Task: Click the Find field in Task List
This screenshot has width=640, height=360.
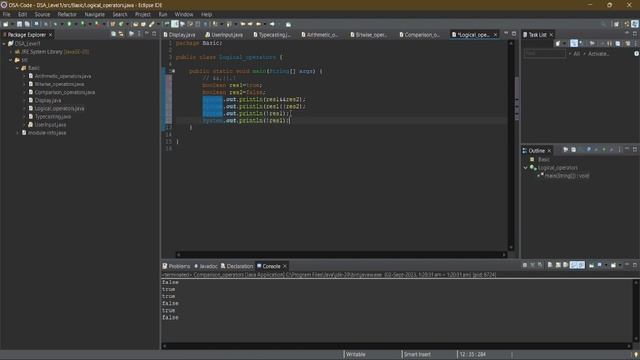Action: pyautogui.click(x=545, y=53)
